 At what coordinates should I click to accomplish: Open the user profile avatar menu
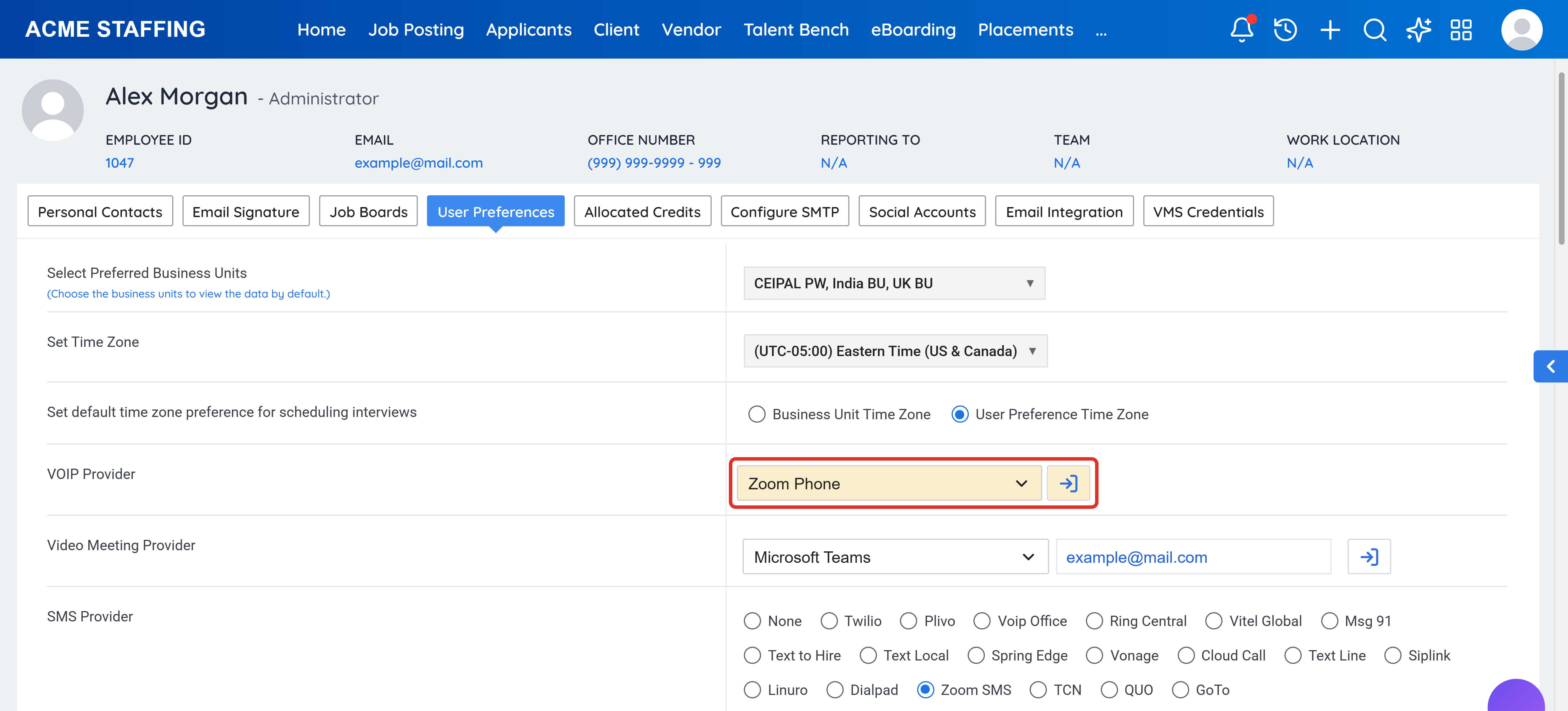1522,30
